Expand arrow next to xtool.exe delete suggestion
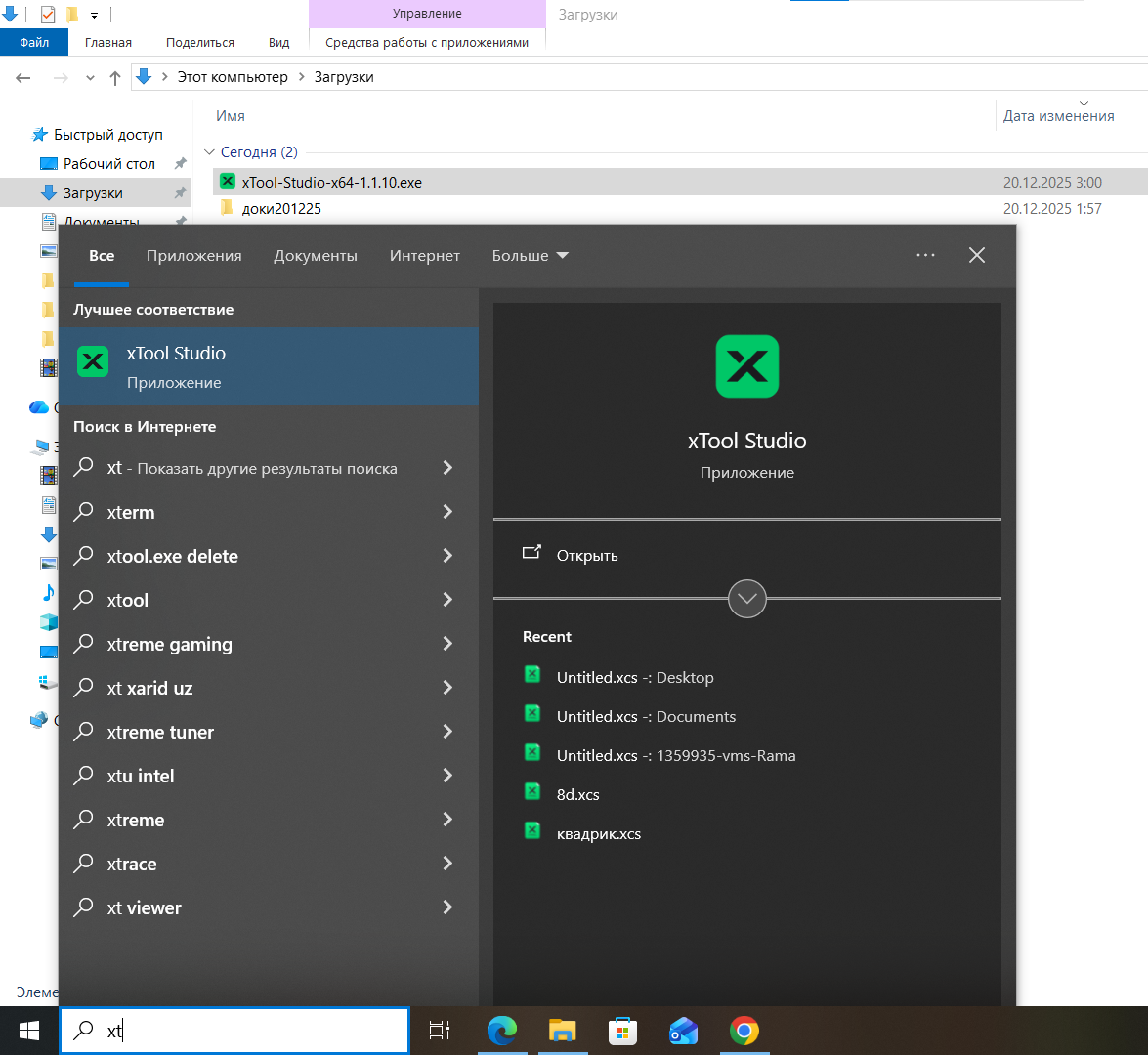Screen dimensions: 1148x1055 click(448, 556)
